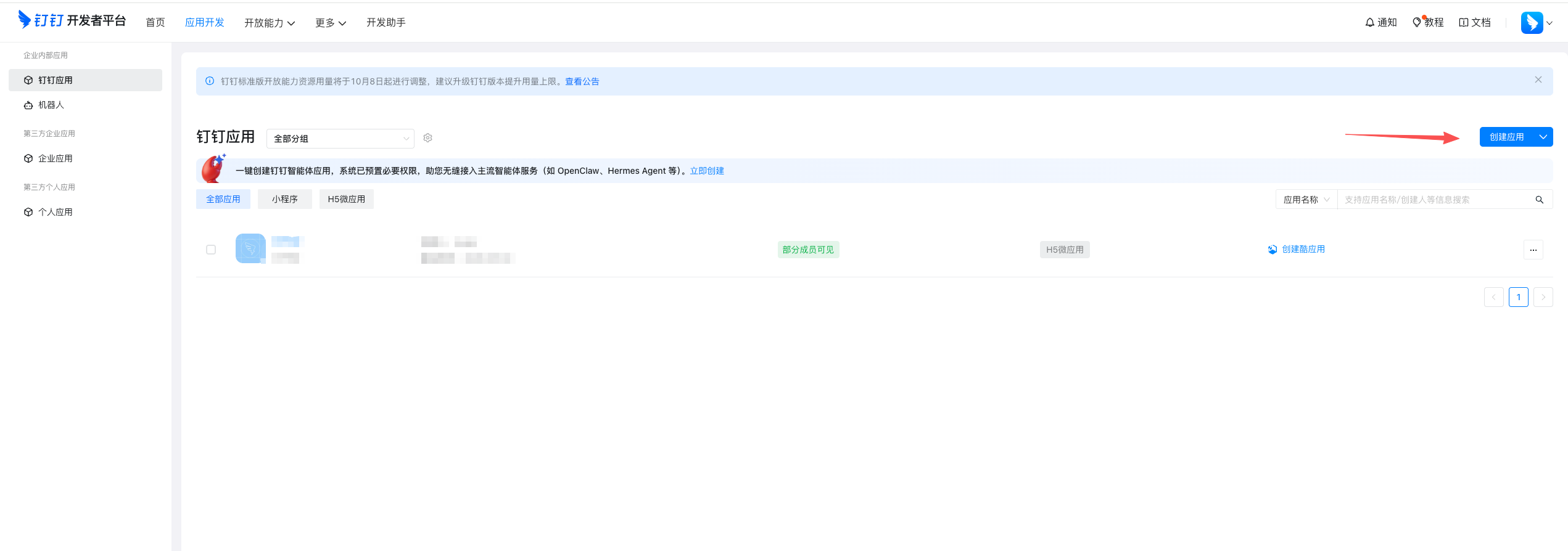Click the blurred app icon thumbnail
The image size is (1568, 551).
coord(250,248)
